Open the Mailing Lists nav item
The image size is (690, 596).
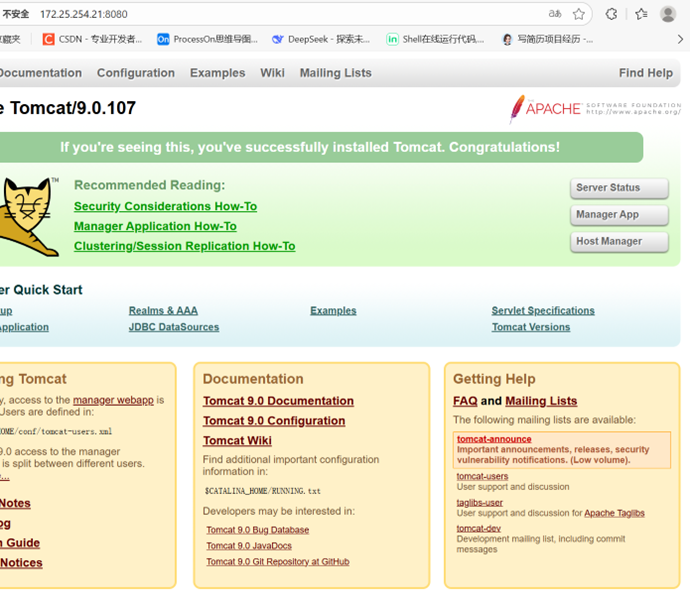click(336, 73)
